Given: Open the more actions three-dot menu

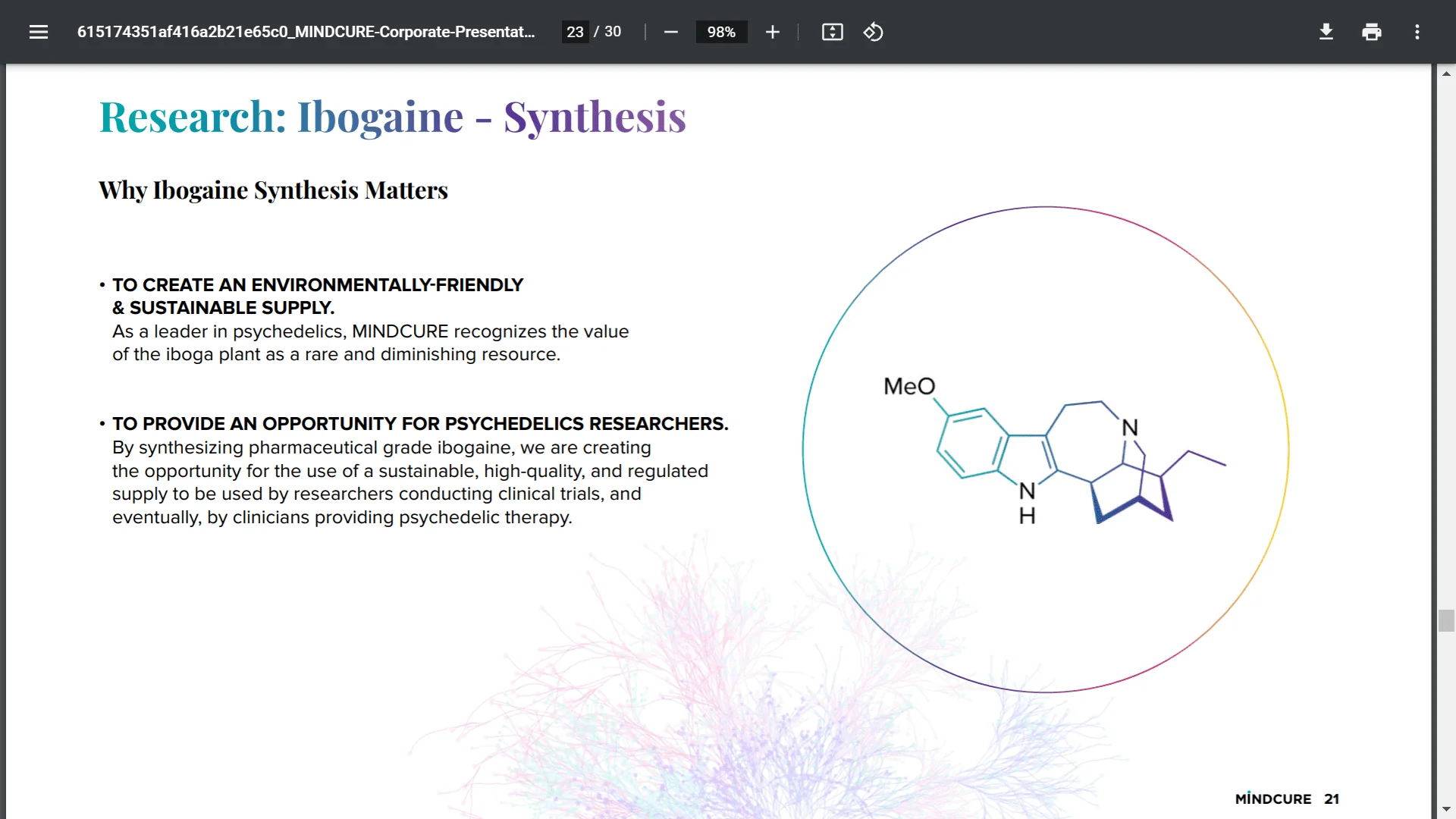Looking at the screenshot, I should click(1417, 32).
